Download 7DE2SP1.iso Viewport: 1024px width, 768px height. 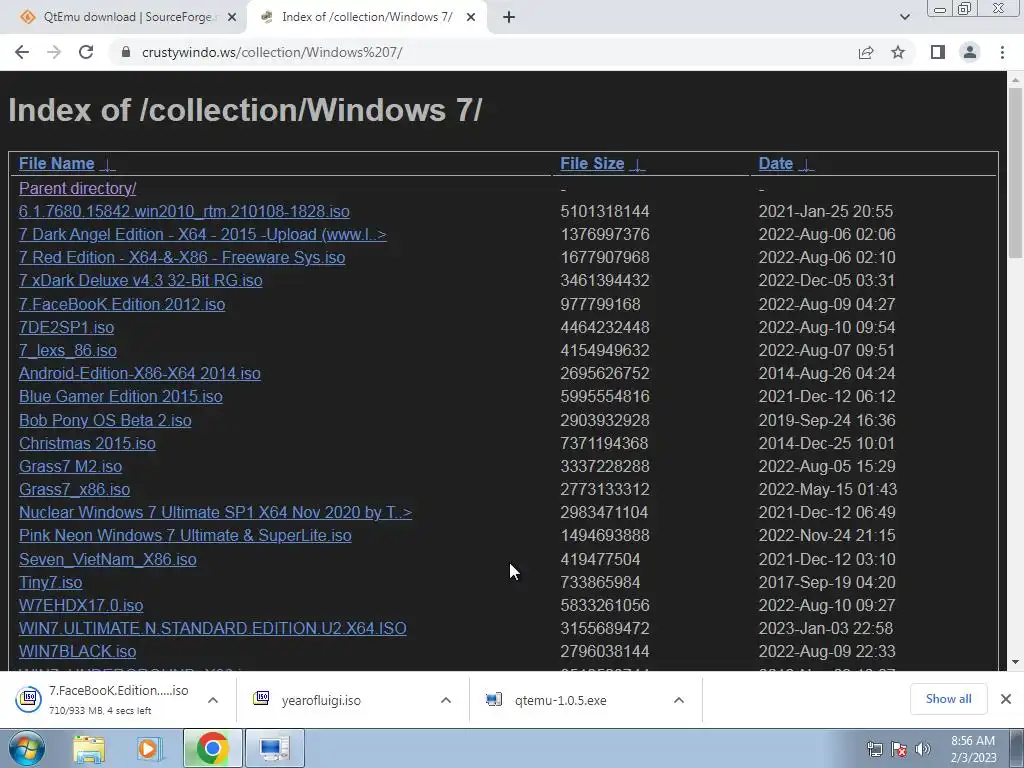67,327
